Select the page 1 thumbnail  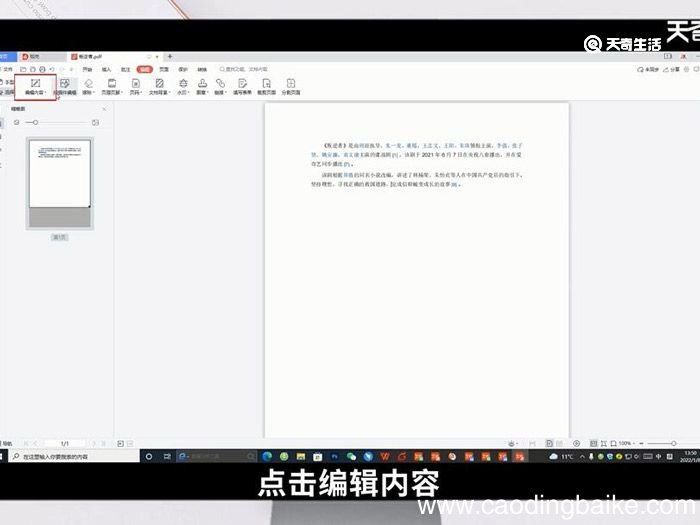coord(60,183)
